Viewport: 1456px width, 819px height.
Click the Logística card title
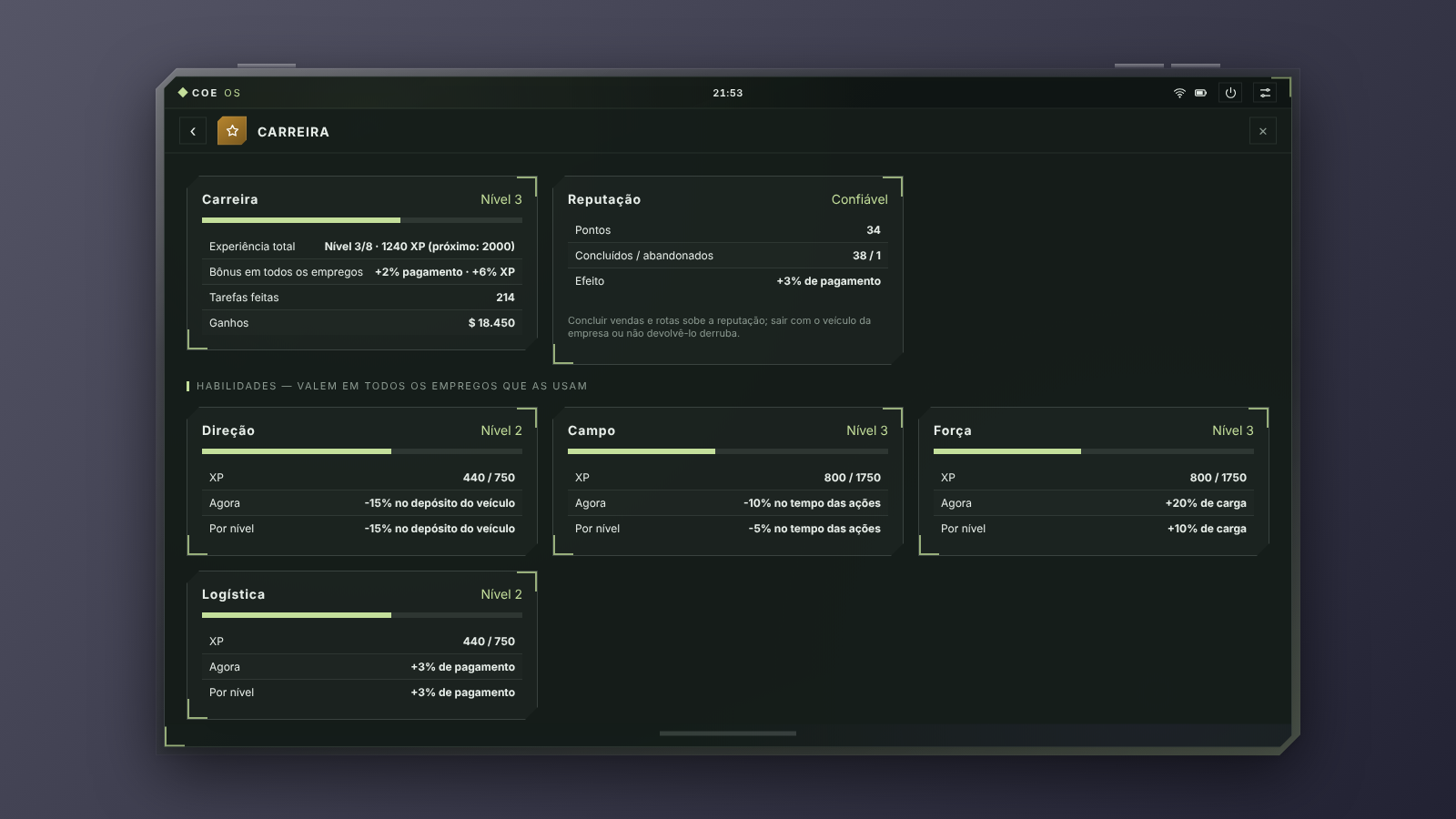pos(234,594)
